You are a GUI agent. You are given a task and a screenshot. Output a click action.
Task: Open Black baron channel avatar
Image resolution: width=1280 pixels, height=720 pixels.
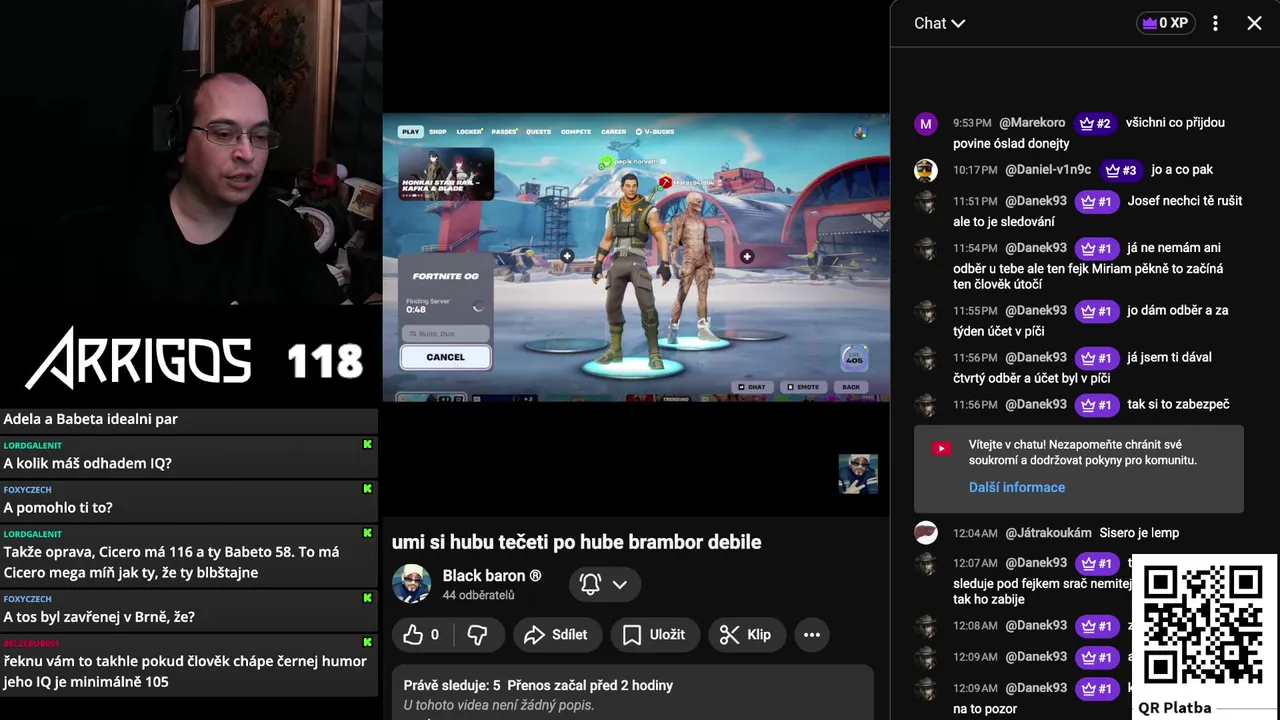point(411,584)
